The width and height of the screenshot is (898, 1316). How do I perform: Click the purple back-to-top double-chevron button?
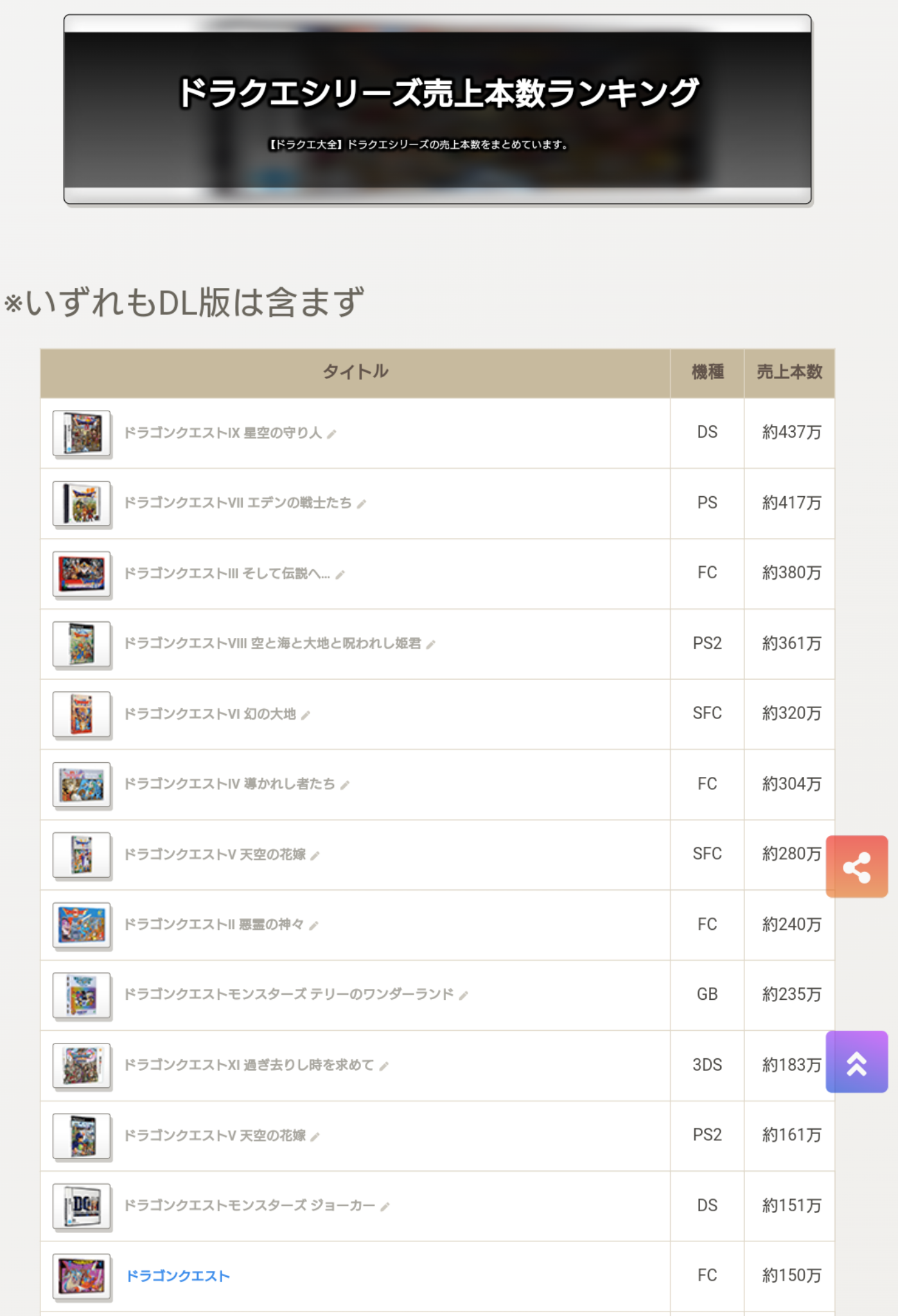[856, 1062]
